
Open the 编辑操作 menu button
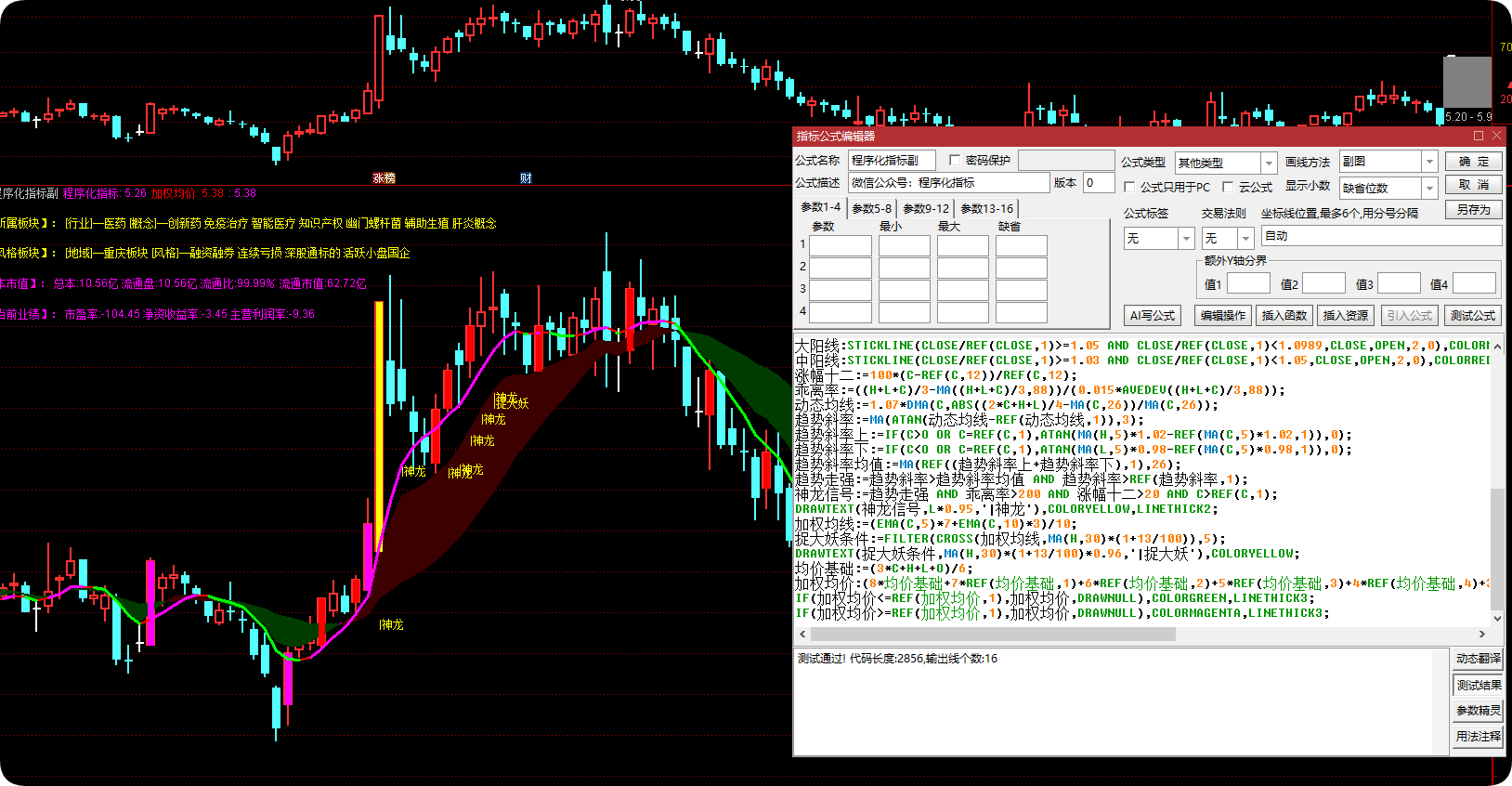pos(1222,316)
